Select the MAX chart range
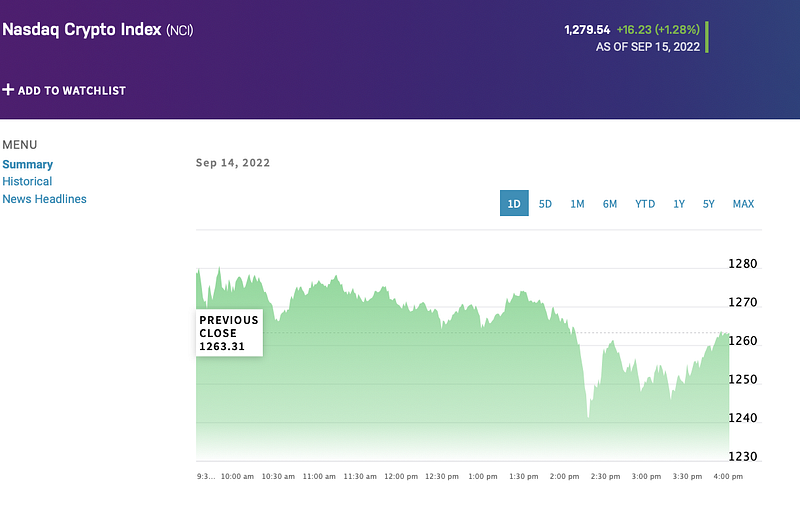The height and width of the screenshot is (512, 800). (x=743, y=204)
